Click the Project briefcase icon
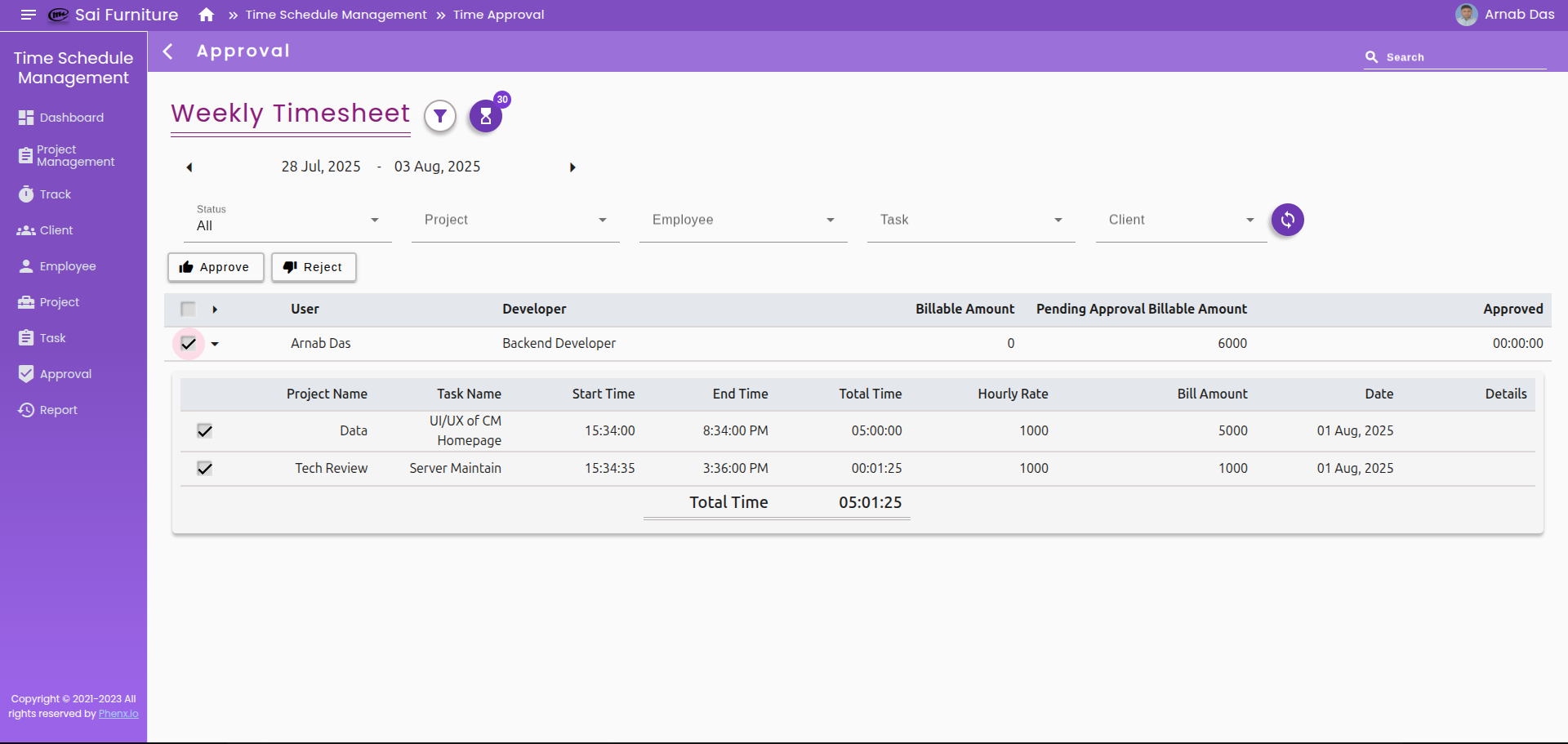This screenshot has height=744, width=1568. point(26,302)
